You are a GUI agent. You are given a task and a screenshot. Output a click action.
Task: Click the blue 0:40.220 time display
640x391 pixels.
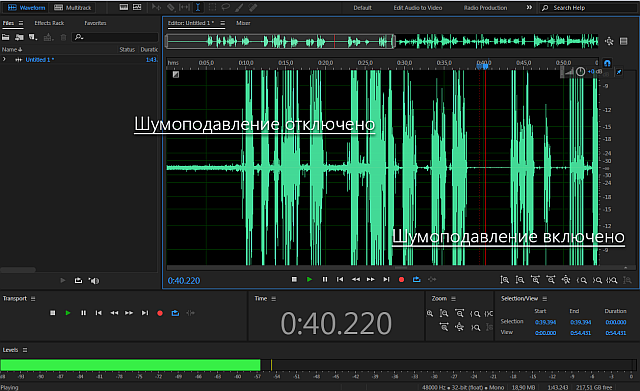tap(184, 281)
